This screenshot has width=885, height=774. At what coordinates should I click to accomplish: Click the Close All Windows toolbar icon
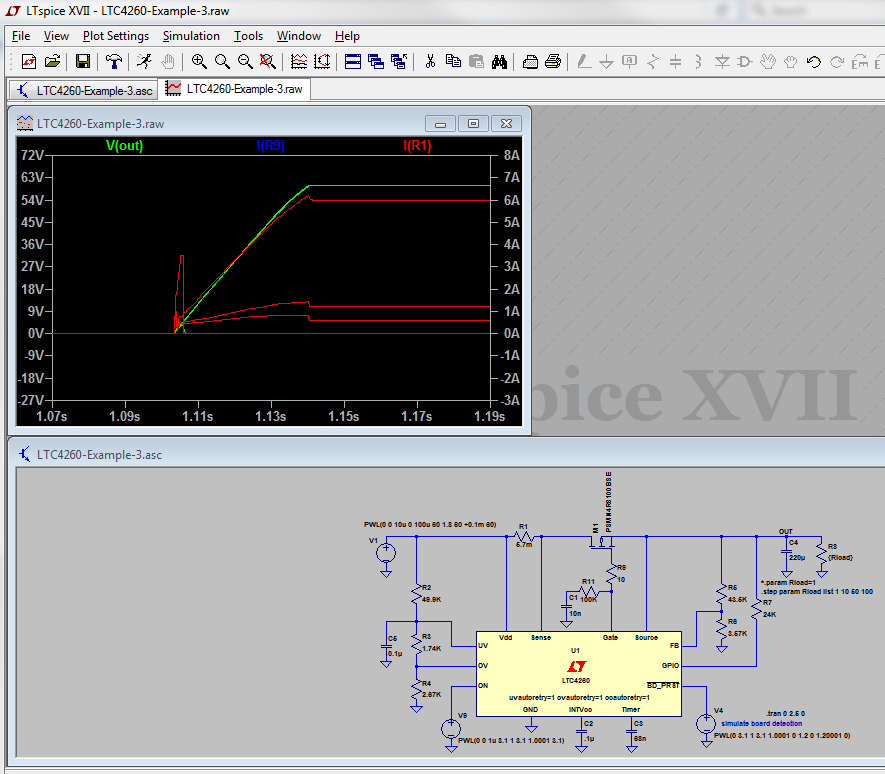(399, 61)
